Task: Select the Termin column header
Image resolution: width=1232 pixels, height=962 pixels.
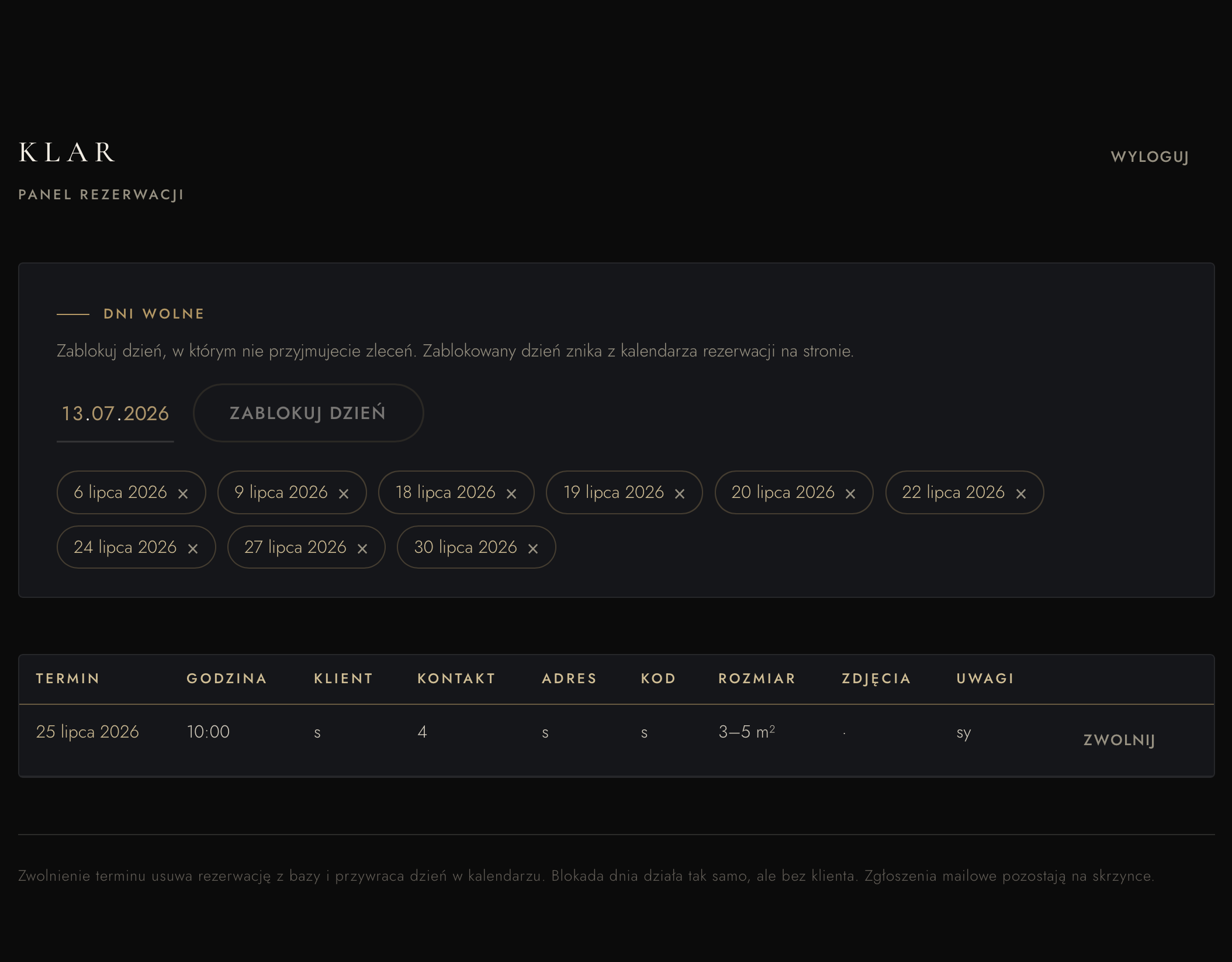Action: pyautogui.click(x=68, y=679)
